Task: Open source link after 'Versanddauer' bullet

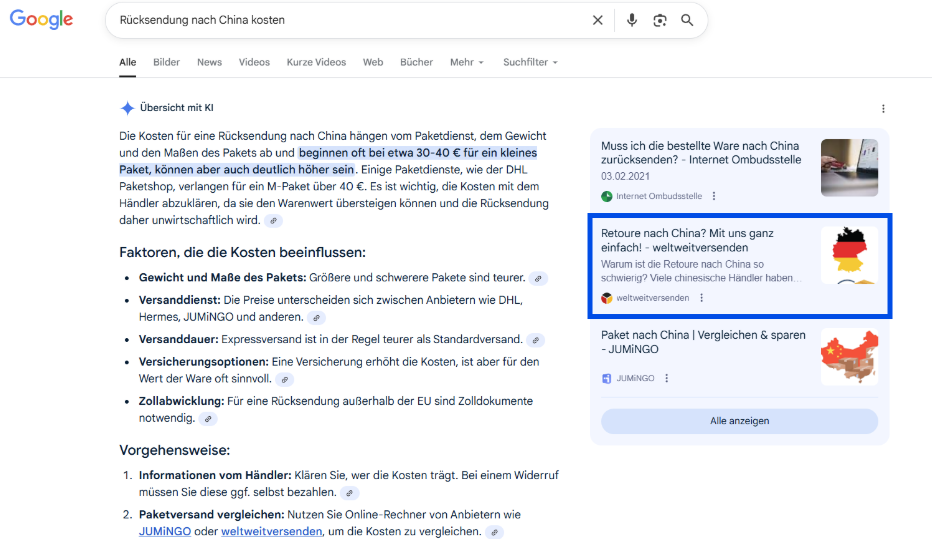Action: tap(536, 340)
